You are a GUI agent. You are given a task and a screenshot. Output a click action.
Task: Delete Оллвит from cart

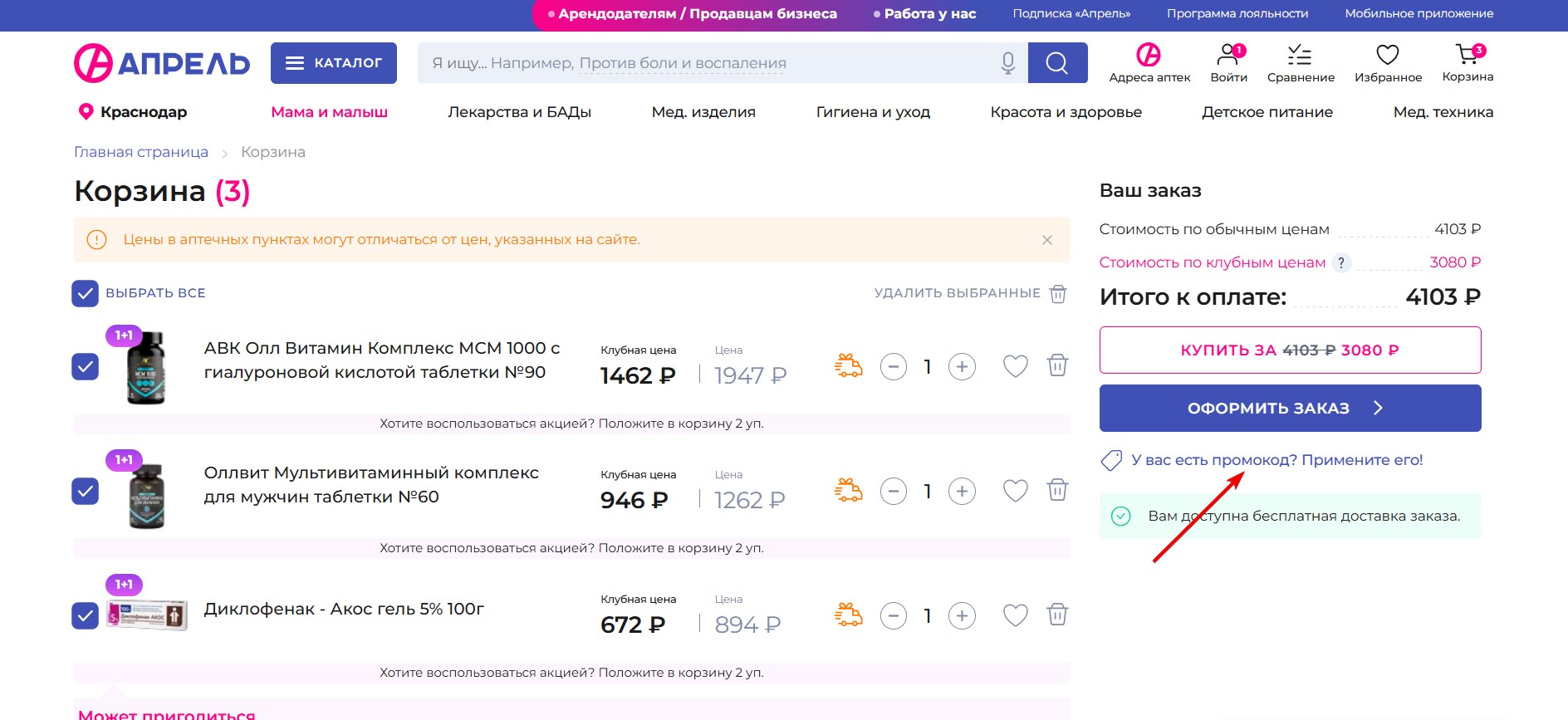tap(1057, 490)
